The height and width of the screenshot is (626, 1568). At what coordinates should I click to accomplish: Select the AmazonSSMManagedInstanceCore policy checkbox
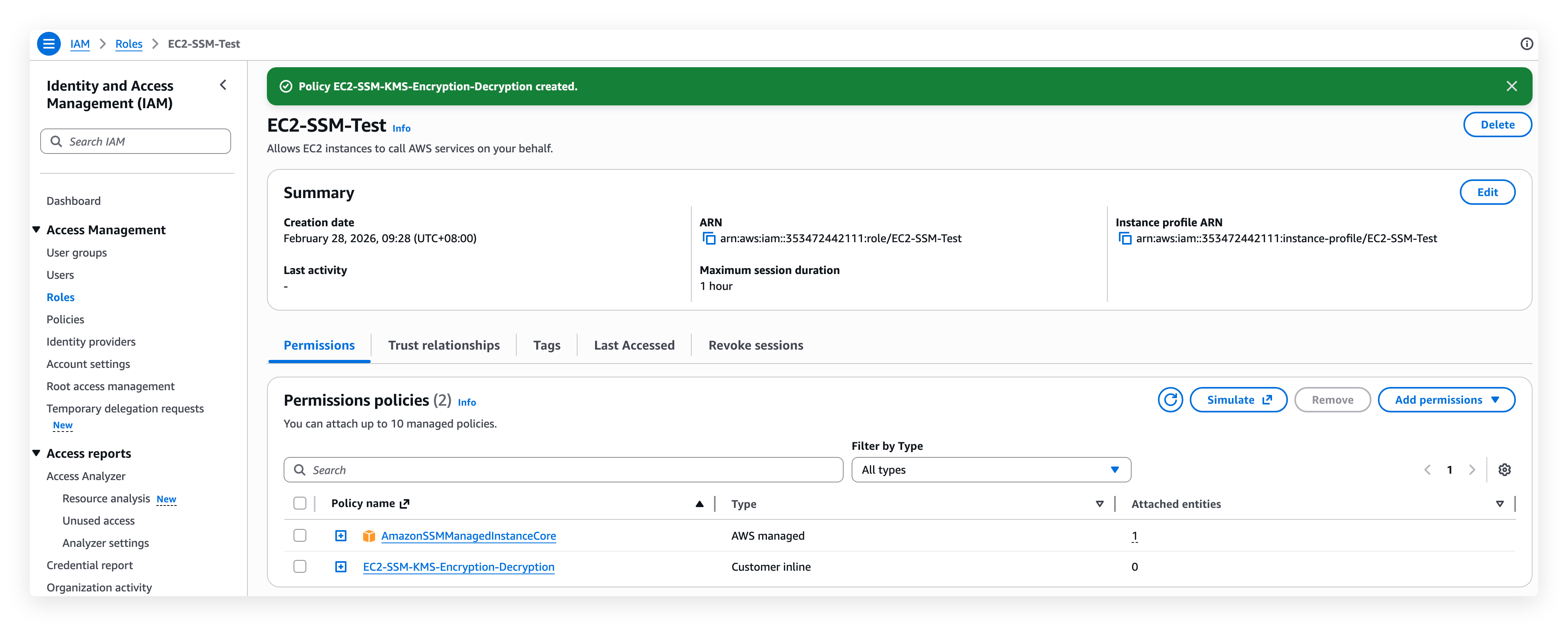click(x=300, y=535)
